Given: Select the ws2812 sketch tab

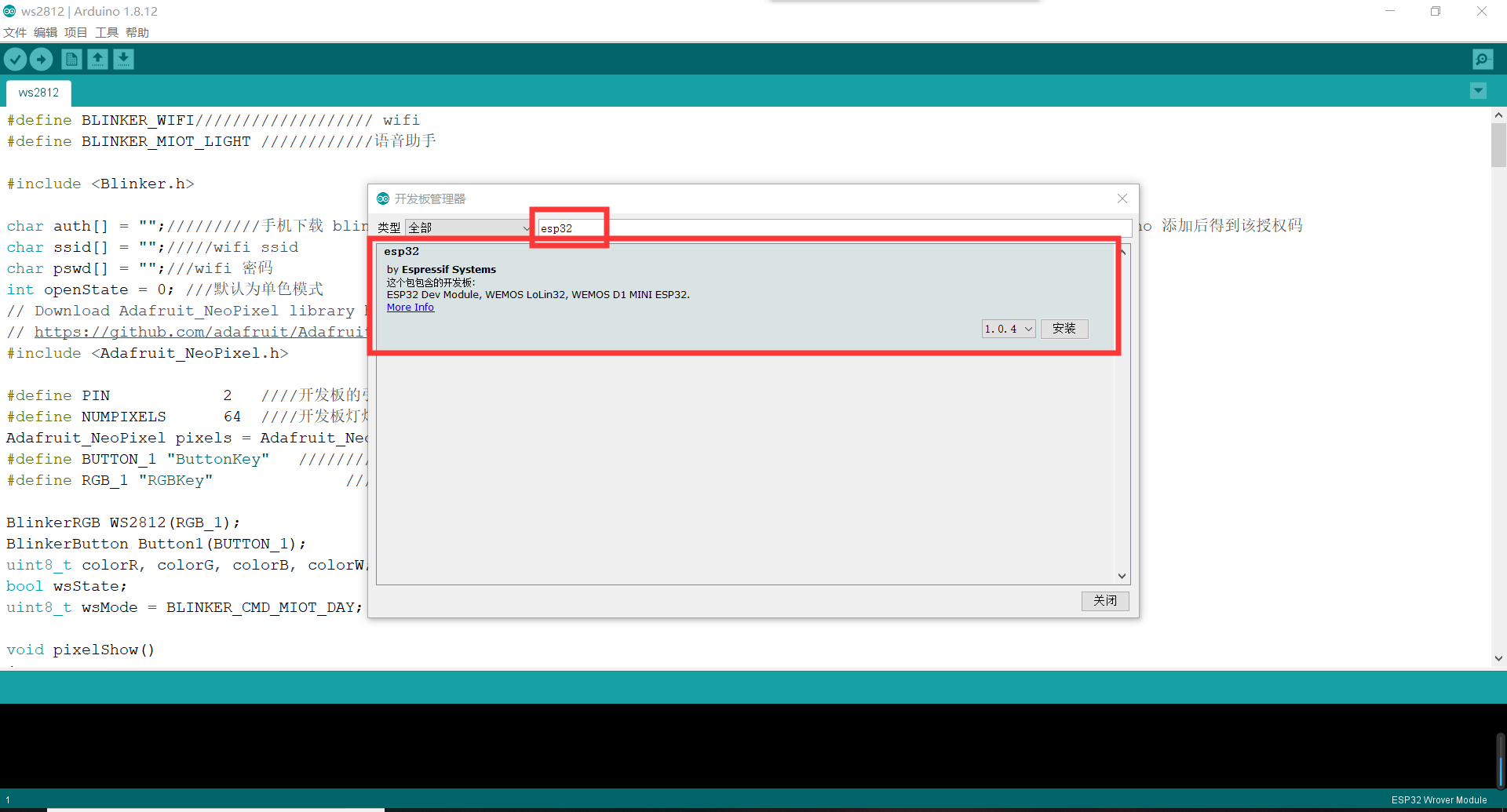Looking at the screenshot, I should [38, 93].
